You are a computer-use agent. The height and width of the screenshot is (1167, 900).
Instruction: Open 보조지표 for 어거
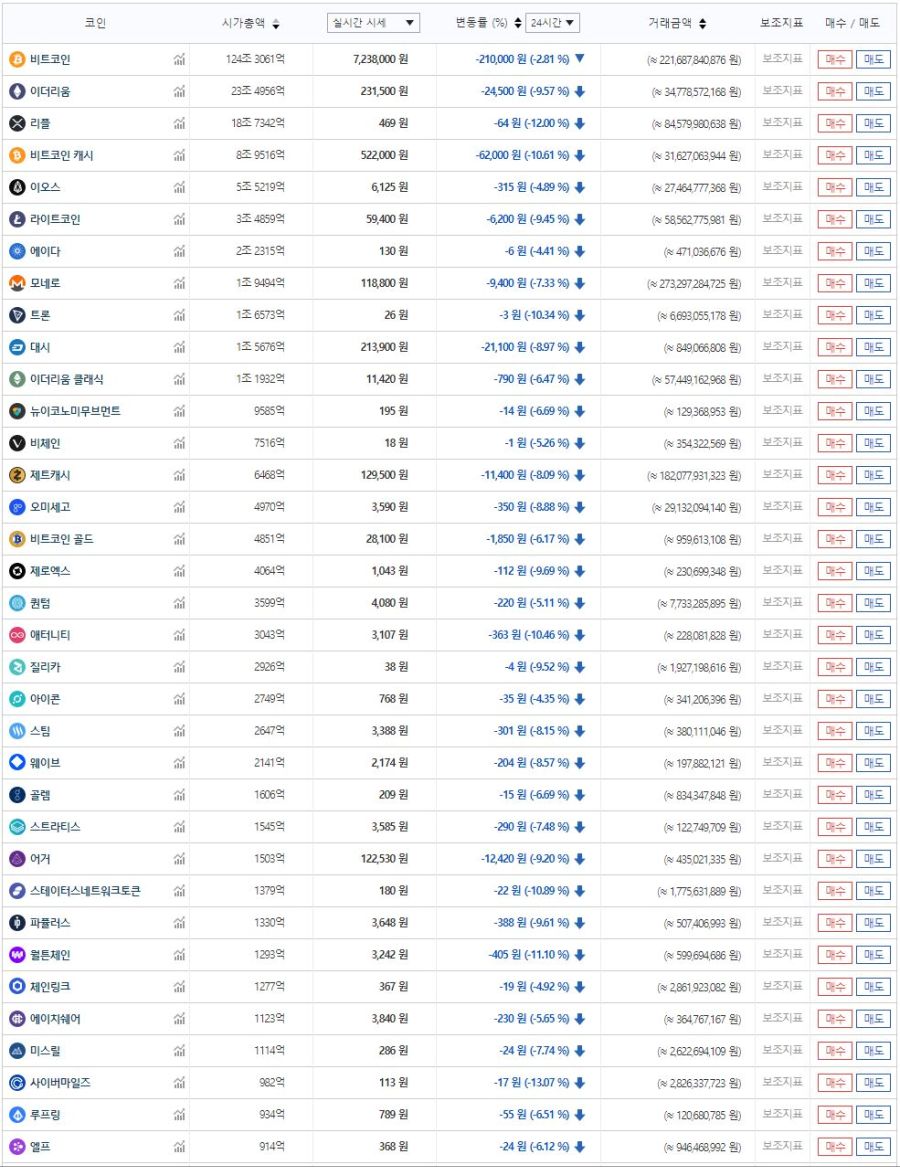coord(782,858)
